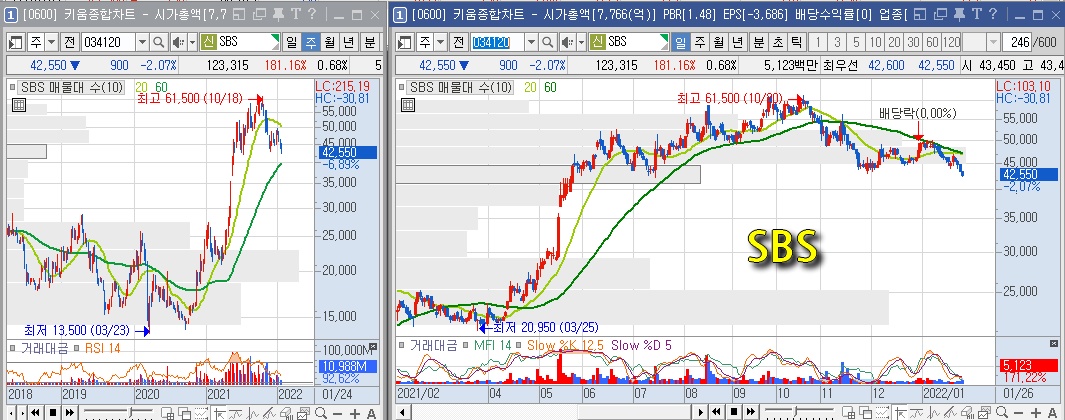
Task: Click the pin icon in left window title bar
Action: click(x=278, y=14)
